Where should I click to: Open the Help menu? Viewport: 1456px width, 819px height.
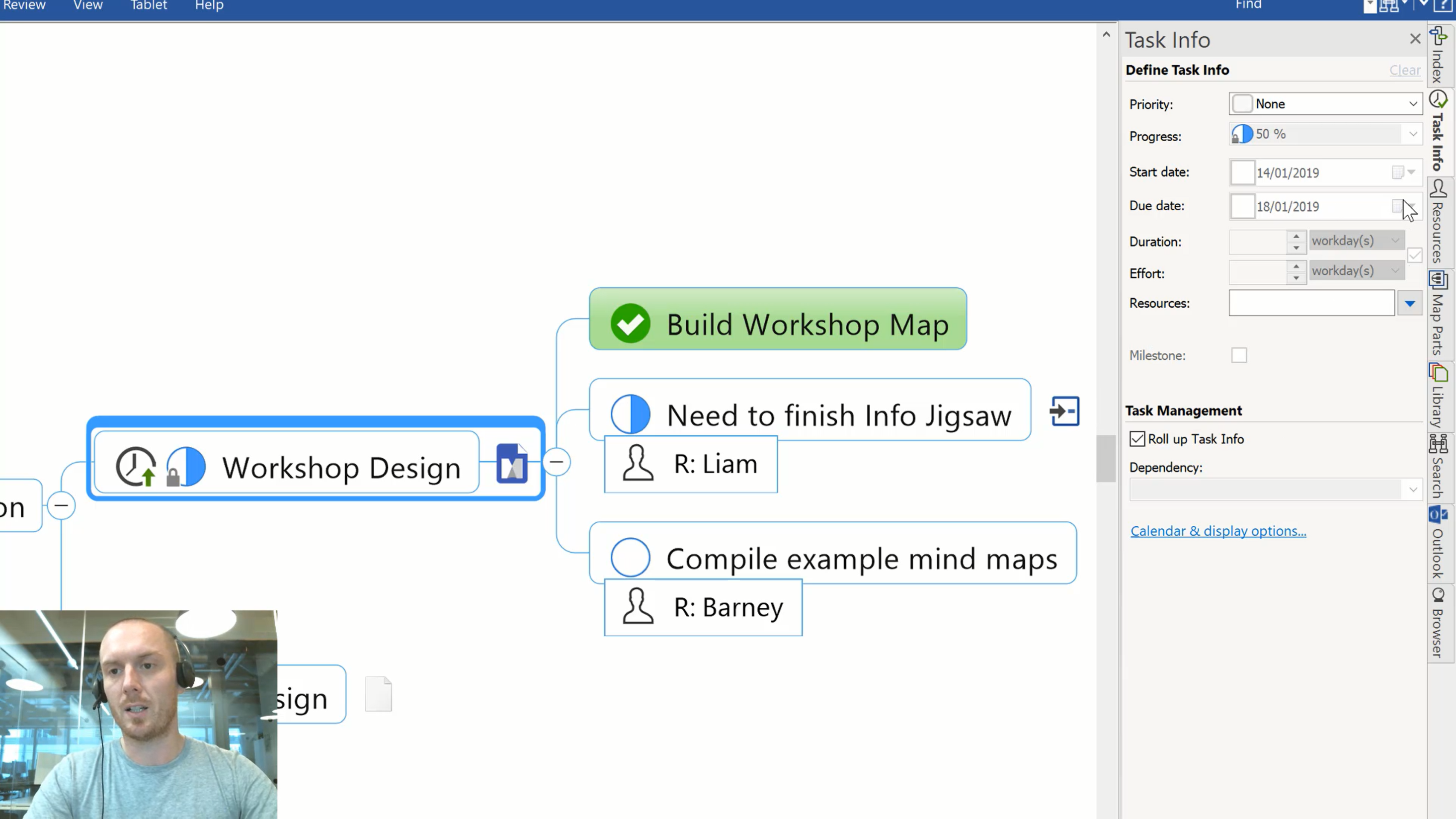209,5
